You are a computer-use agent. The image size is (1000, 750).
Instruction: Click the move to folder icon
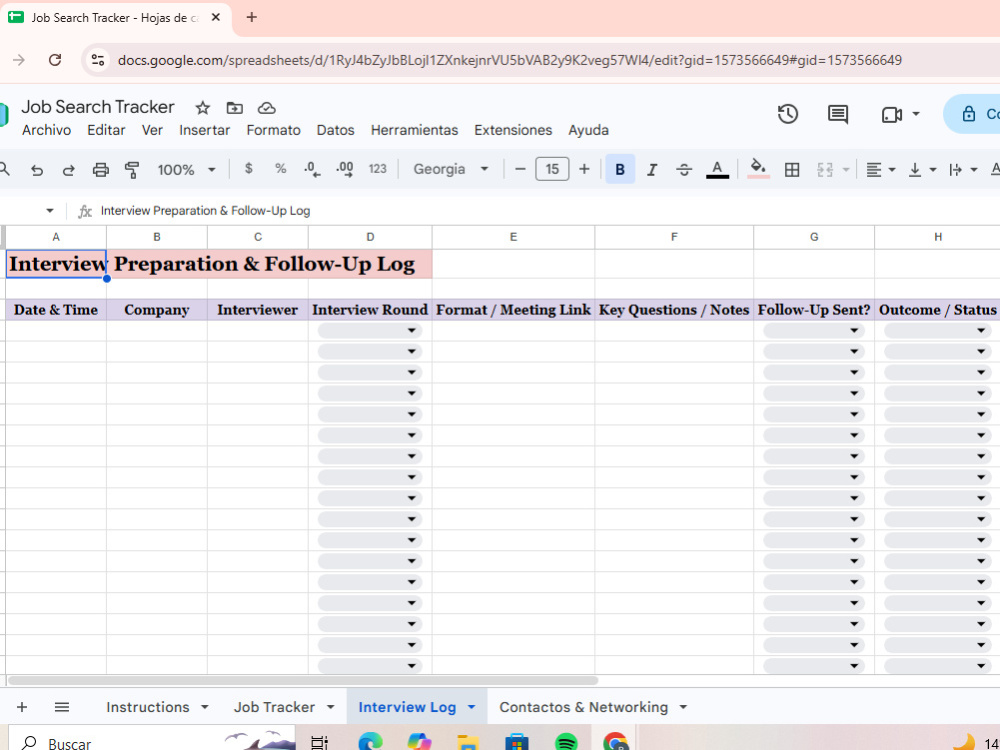point(235,108)
